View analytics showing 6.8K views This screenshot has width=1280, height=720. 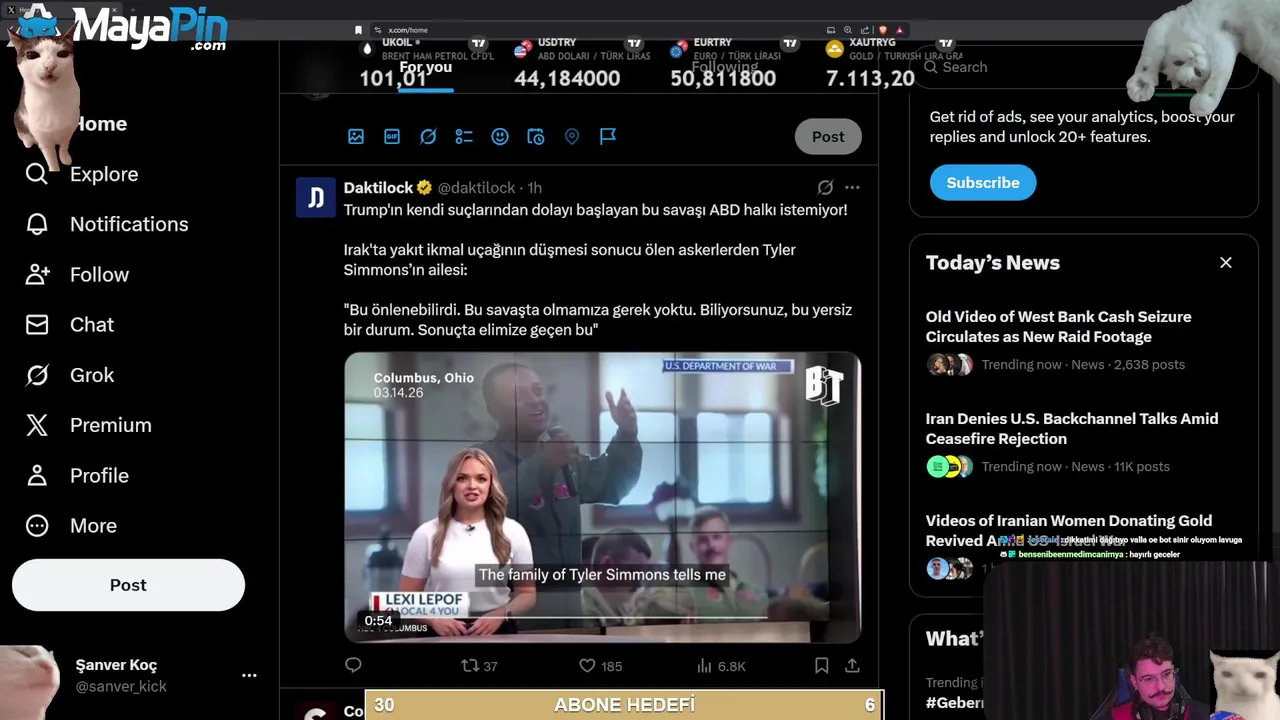721,665
